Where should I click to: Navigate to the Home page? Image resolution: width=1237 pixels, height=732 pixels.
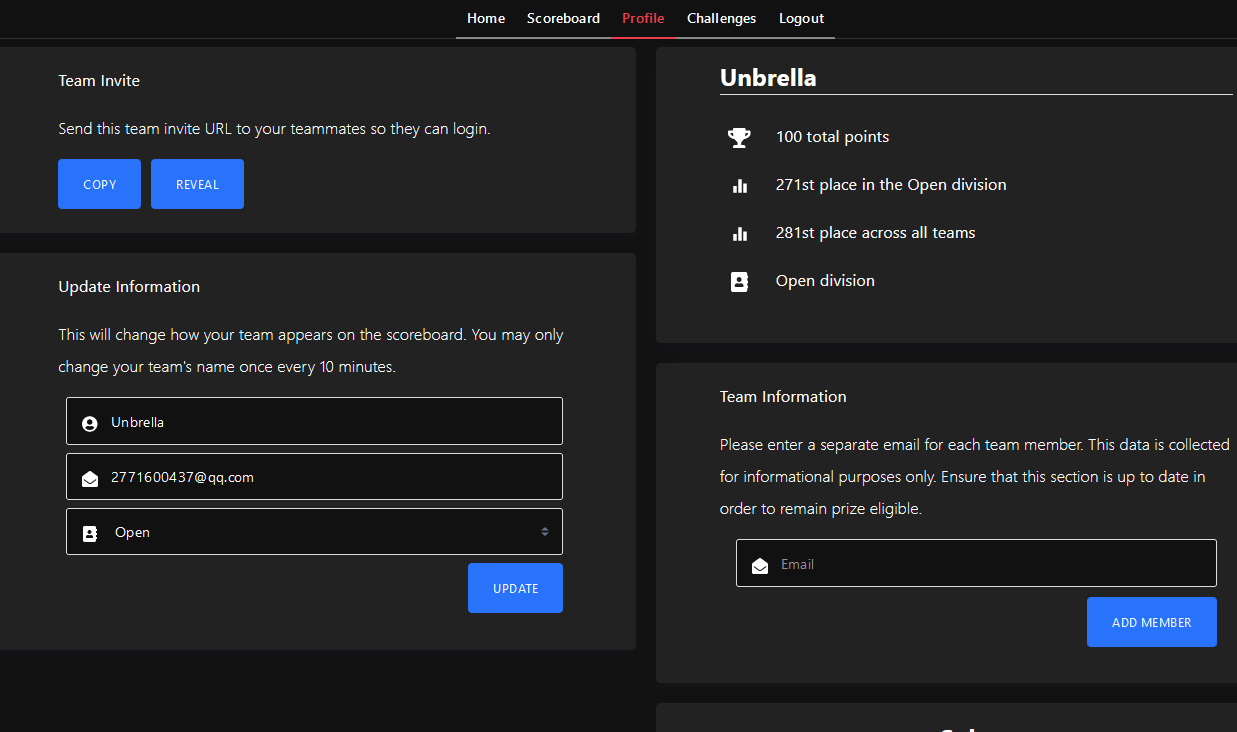[x=486, y=18]
